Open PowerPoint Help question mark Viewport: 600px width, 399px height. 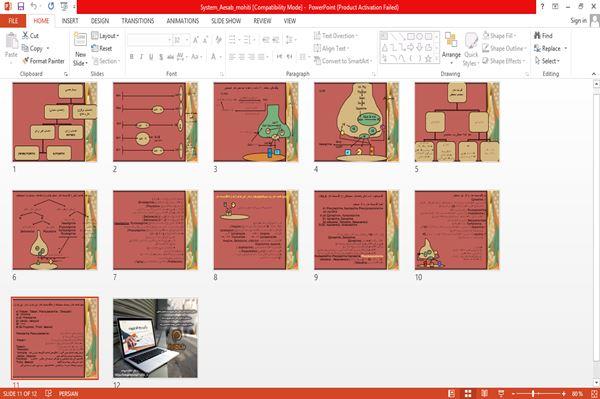pos(542,7)
